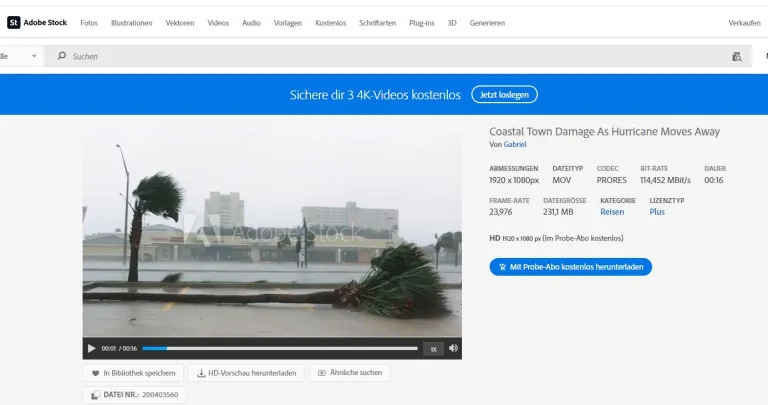This screenshot has height=405, width=768.
Task: Go to the Kostenlos section
Action: [x=331, y=23]
